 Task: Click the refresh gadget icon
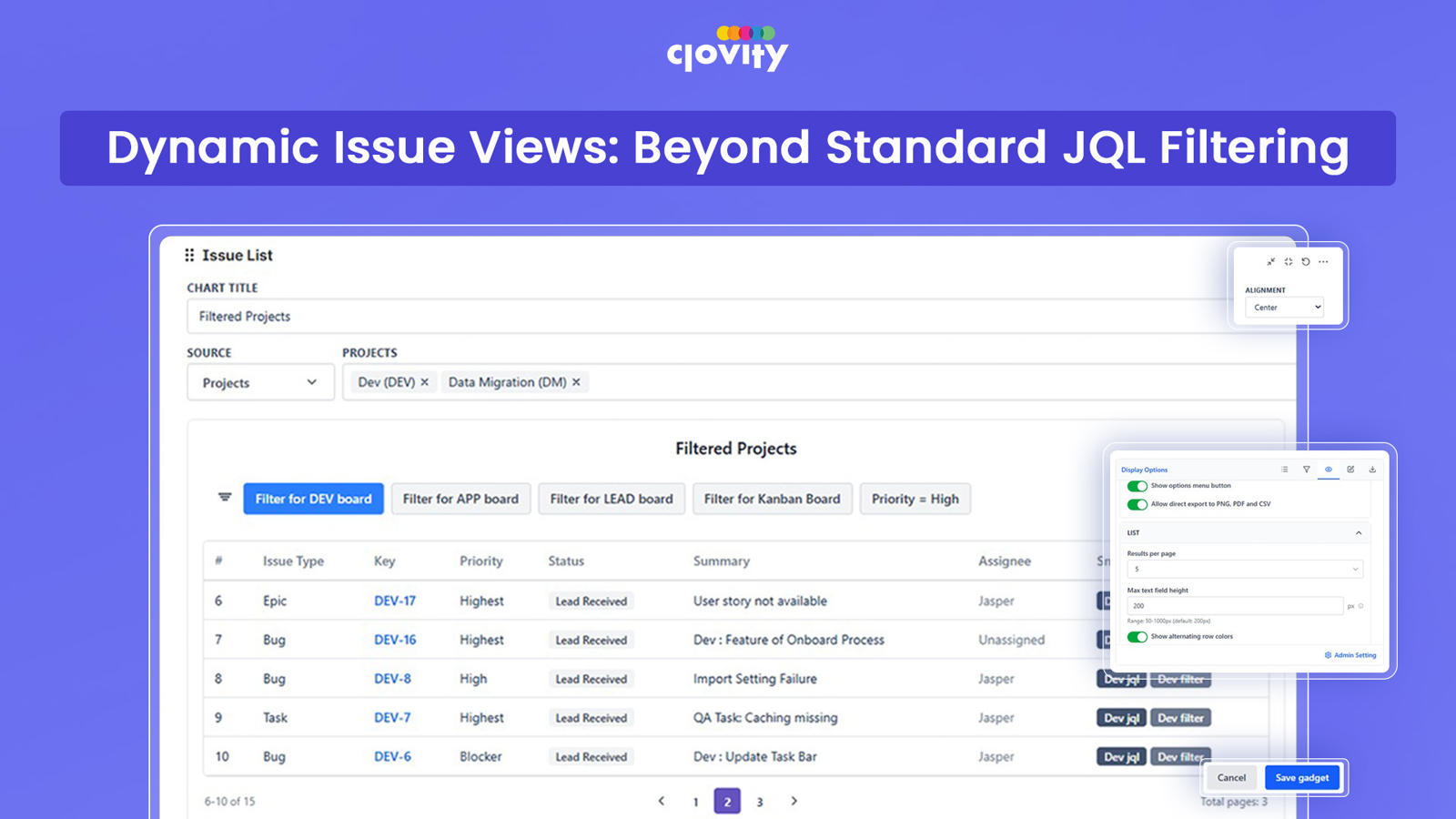pyautogui.click(x=1306, y=262)
